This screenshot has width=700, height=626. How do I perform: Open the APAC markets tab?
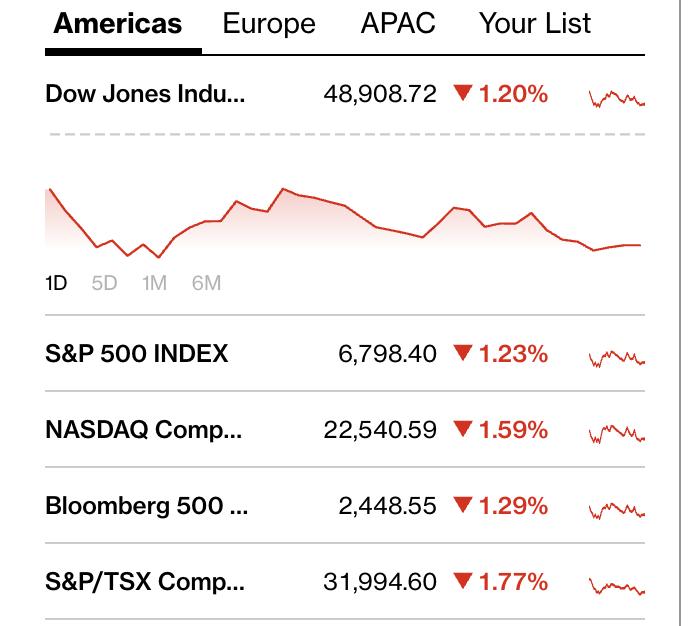pyautogui.click(x=398, y=24)
